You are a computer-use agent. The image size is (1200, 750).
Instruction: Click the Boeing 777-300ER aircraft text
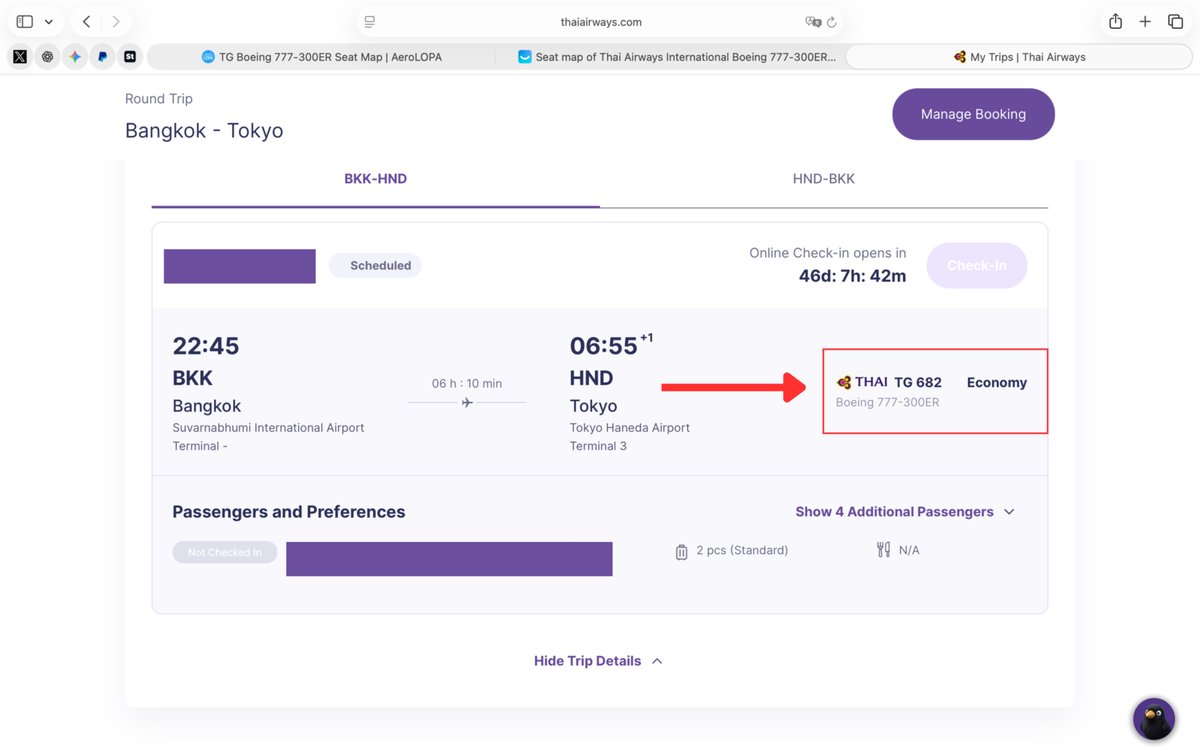887,403
